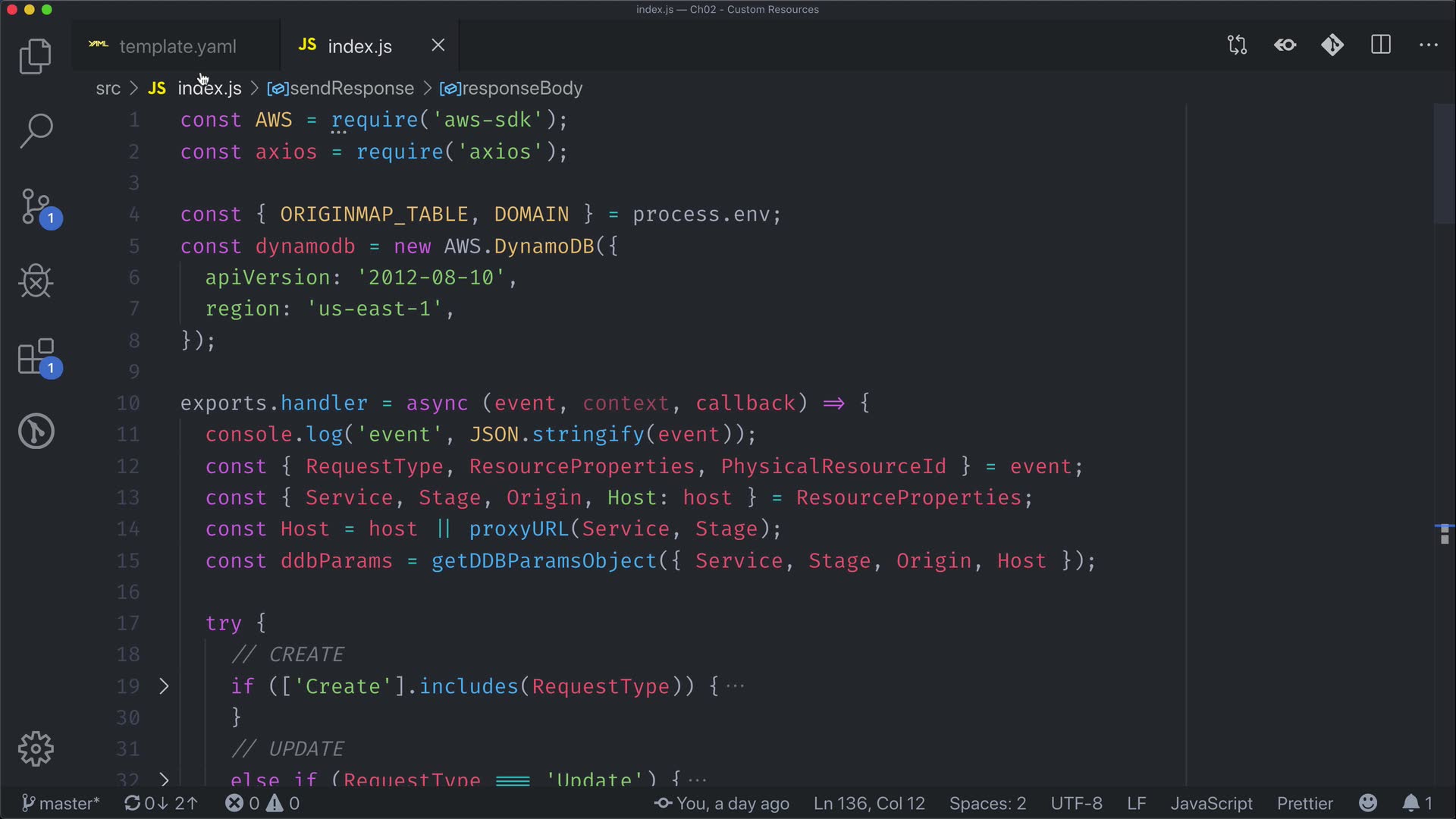
Task: Click the master branch in status bar
Action: 61,803
